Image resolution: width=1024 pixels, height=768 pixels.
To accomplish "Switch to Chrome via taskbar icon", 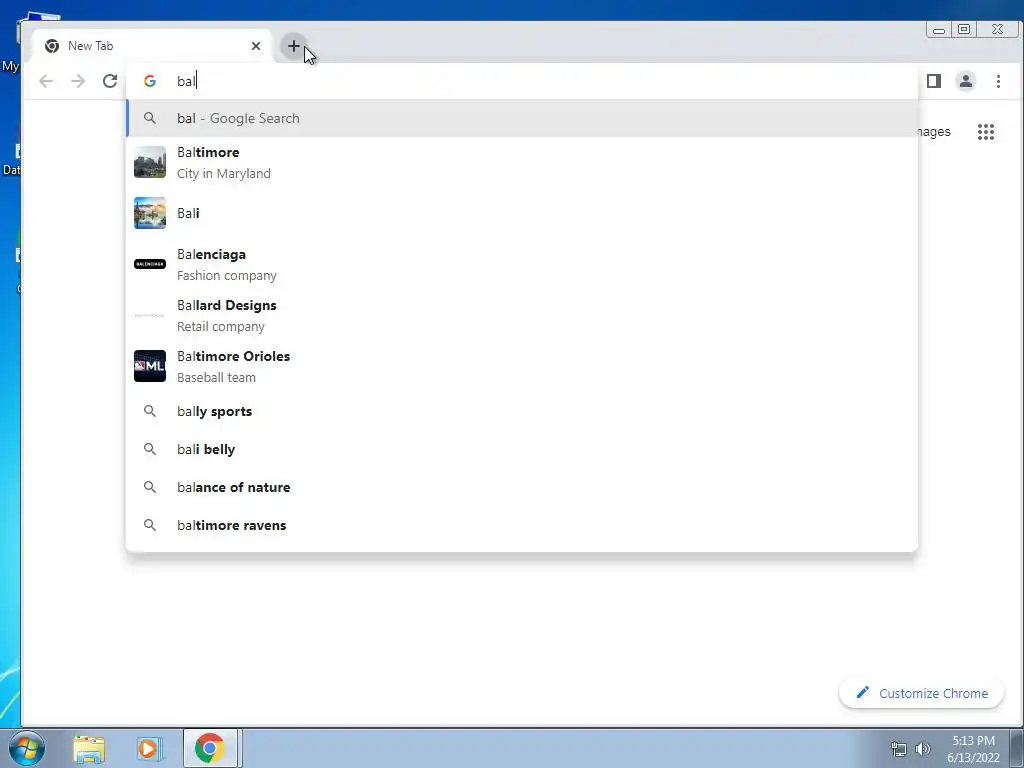I will point(210,748).
